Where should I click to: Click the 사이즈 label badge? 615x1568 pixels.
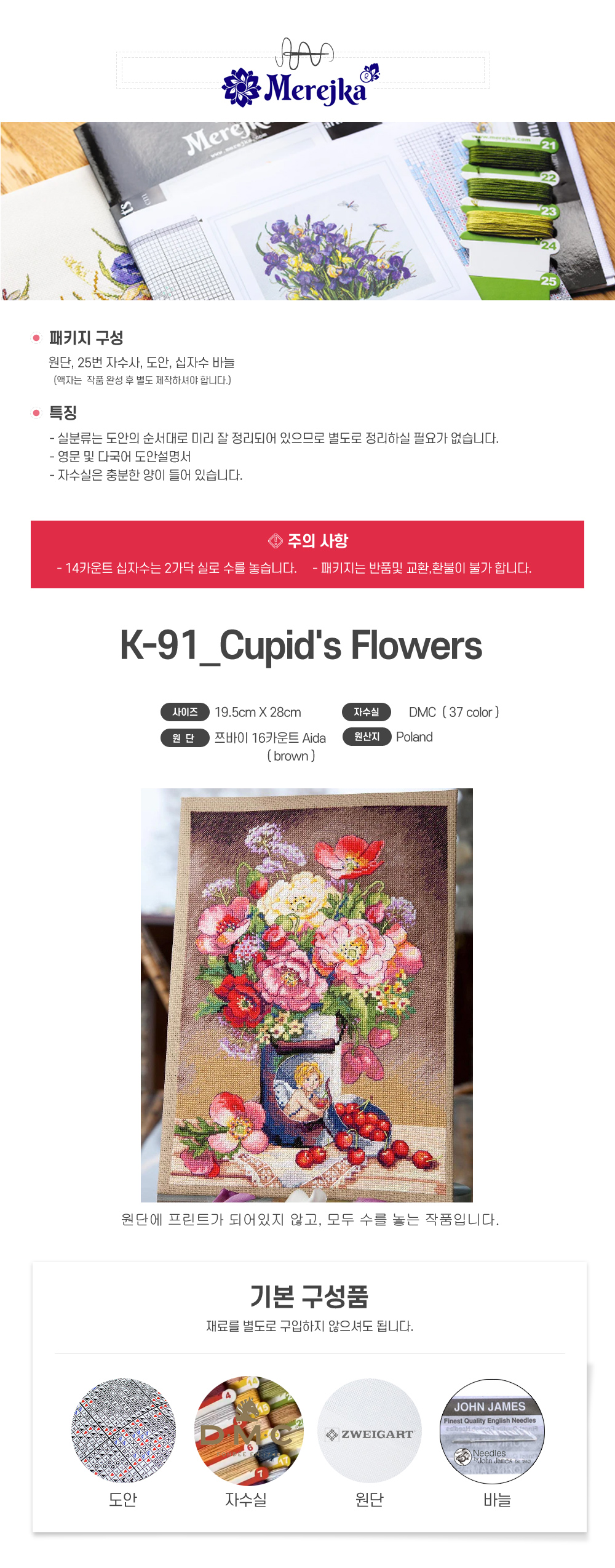tap(185, 712)
